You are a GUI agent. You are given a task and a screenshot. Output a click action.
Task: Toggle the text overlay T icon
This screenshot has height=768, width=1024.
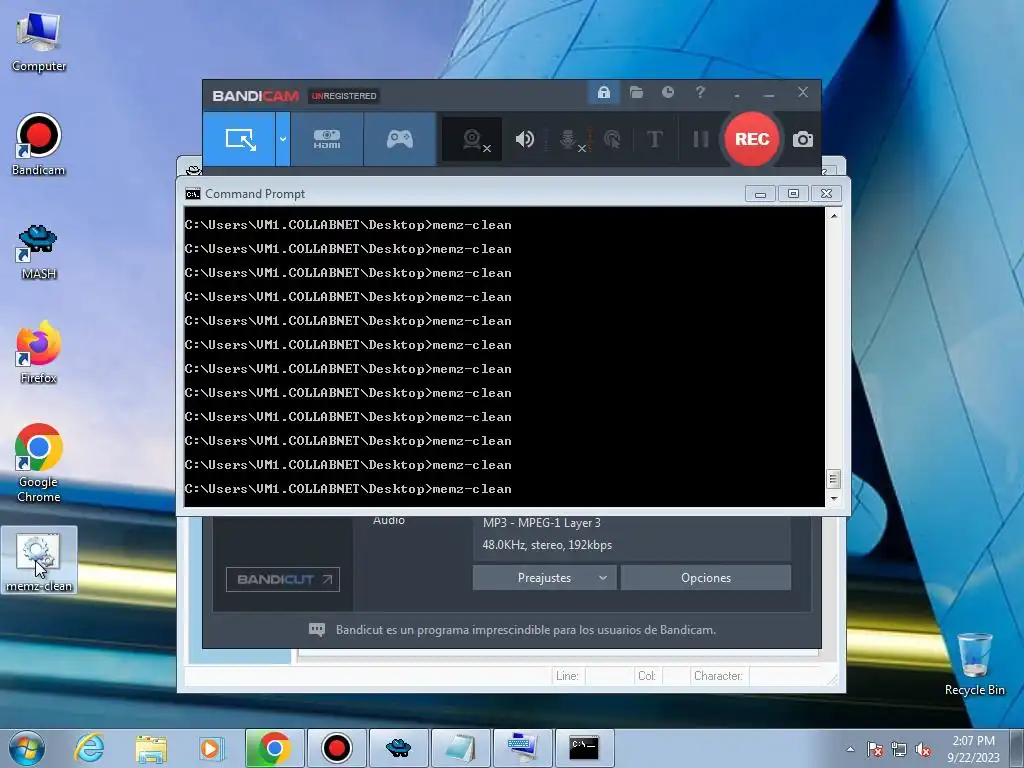coord(654,139)
